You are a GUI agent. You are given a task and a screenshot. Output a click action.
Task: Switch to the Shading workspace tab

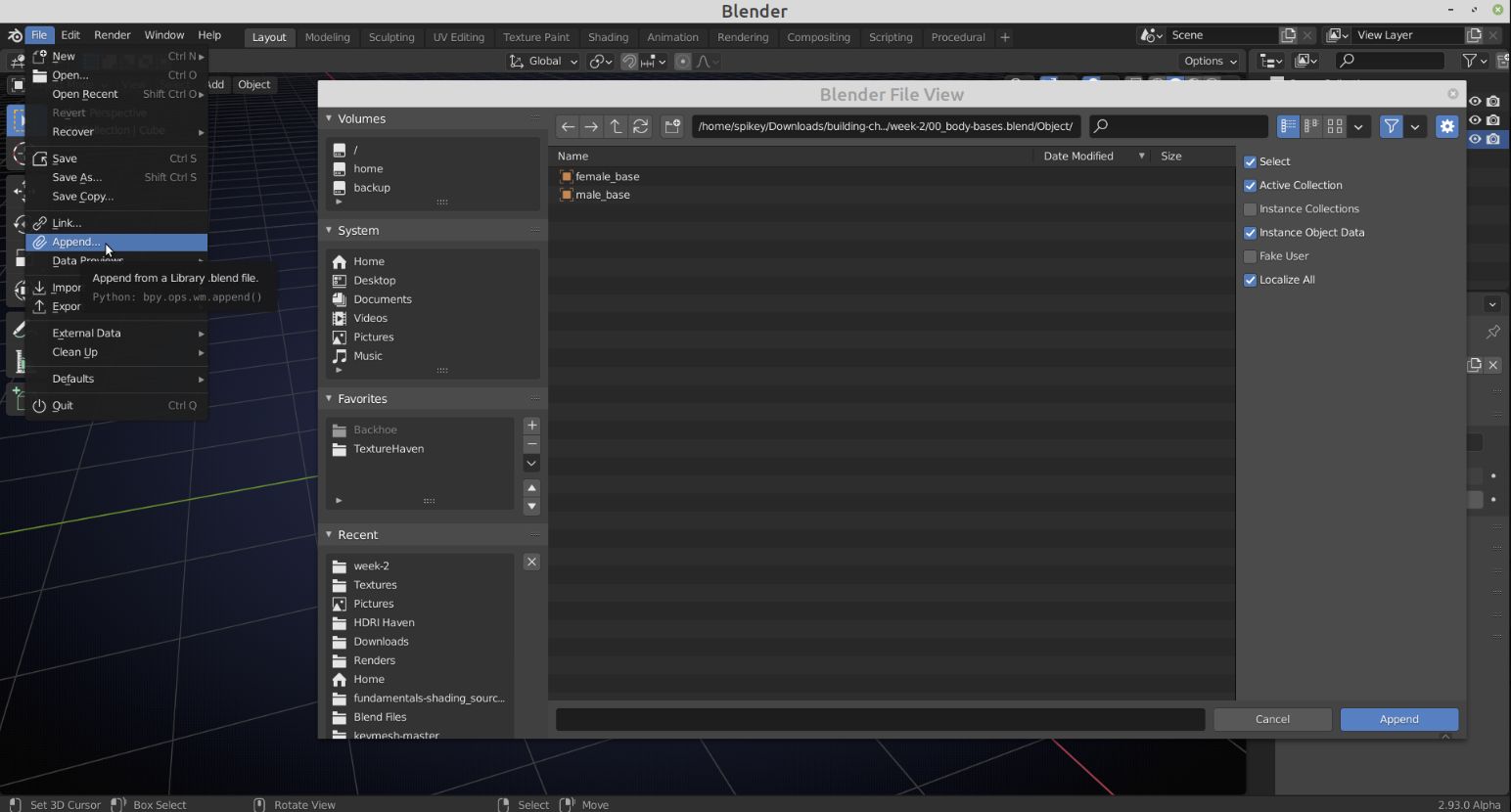pyautogui.click(x=608, y=37)
